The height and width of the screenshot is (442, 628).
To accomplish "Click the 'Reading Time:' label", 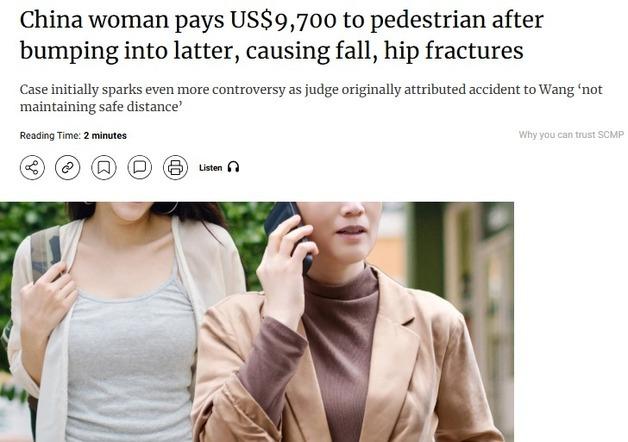I will click(x=50, y=136).
